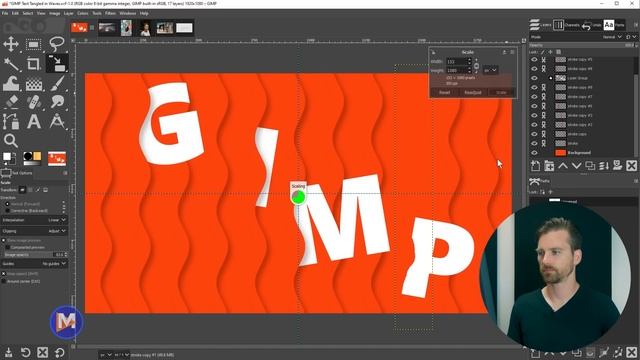Toggle visibility of the Layer Group
The width and height of the screenshot is (640, 360).
534,78
